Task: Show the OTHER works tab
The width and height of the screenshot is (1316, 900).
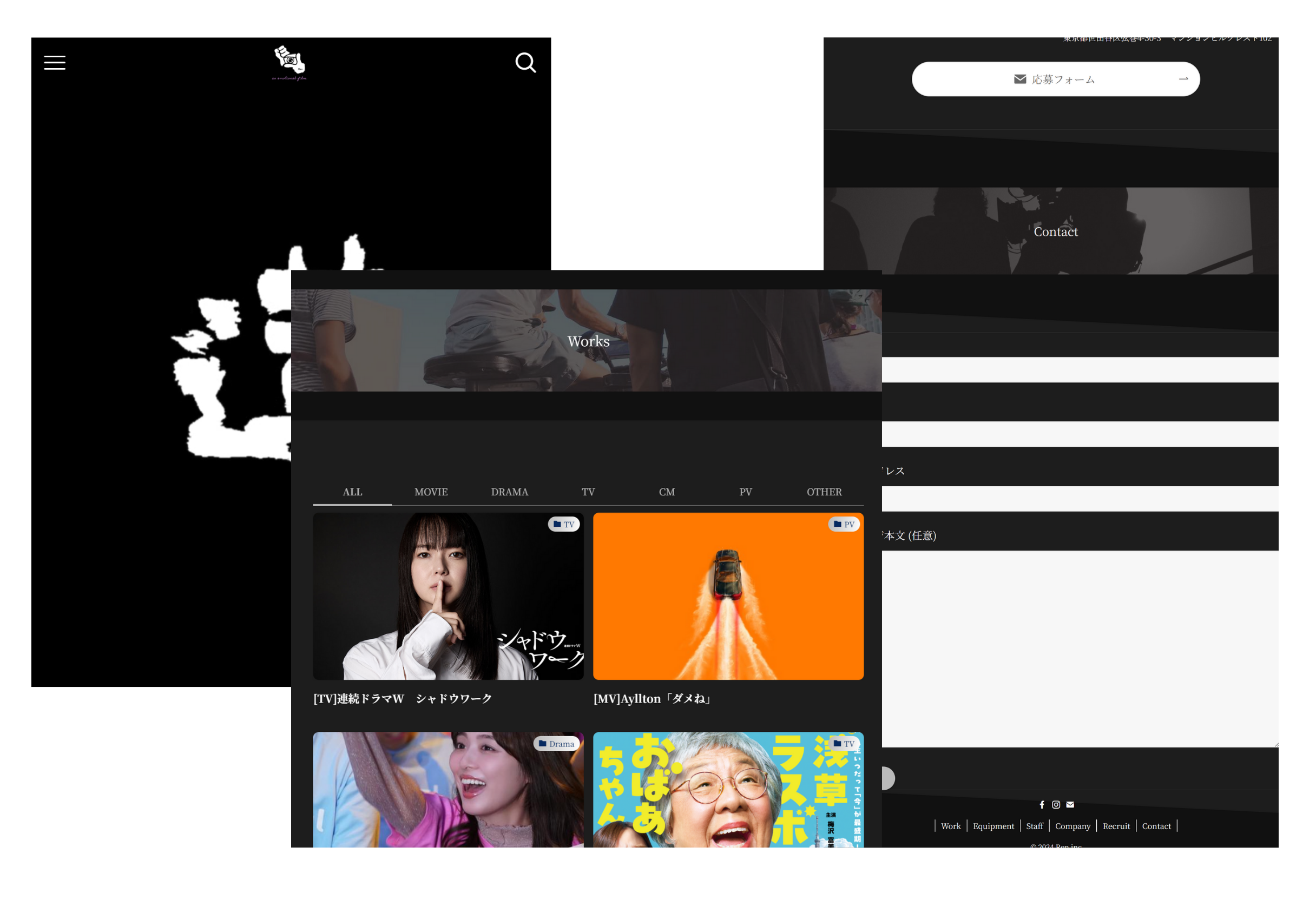Action: [824, 492]
